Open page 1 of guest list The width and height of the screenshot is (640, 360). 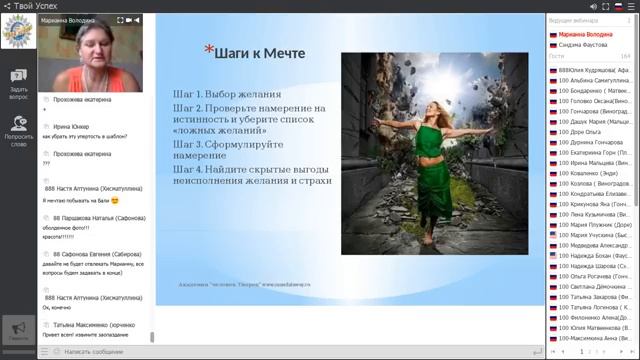click(x=582, y=351)
